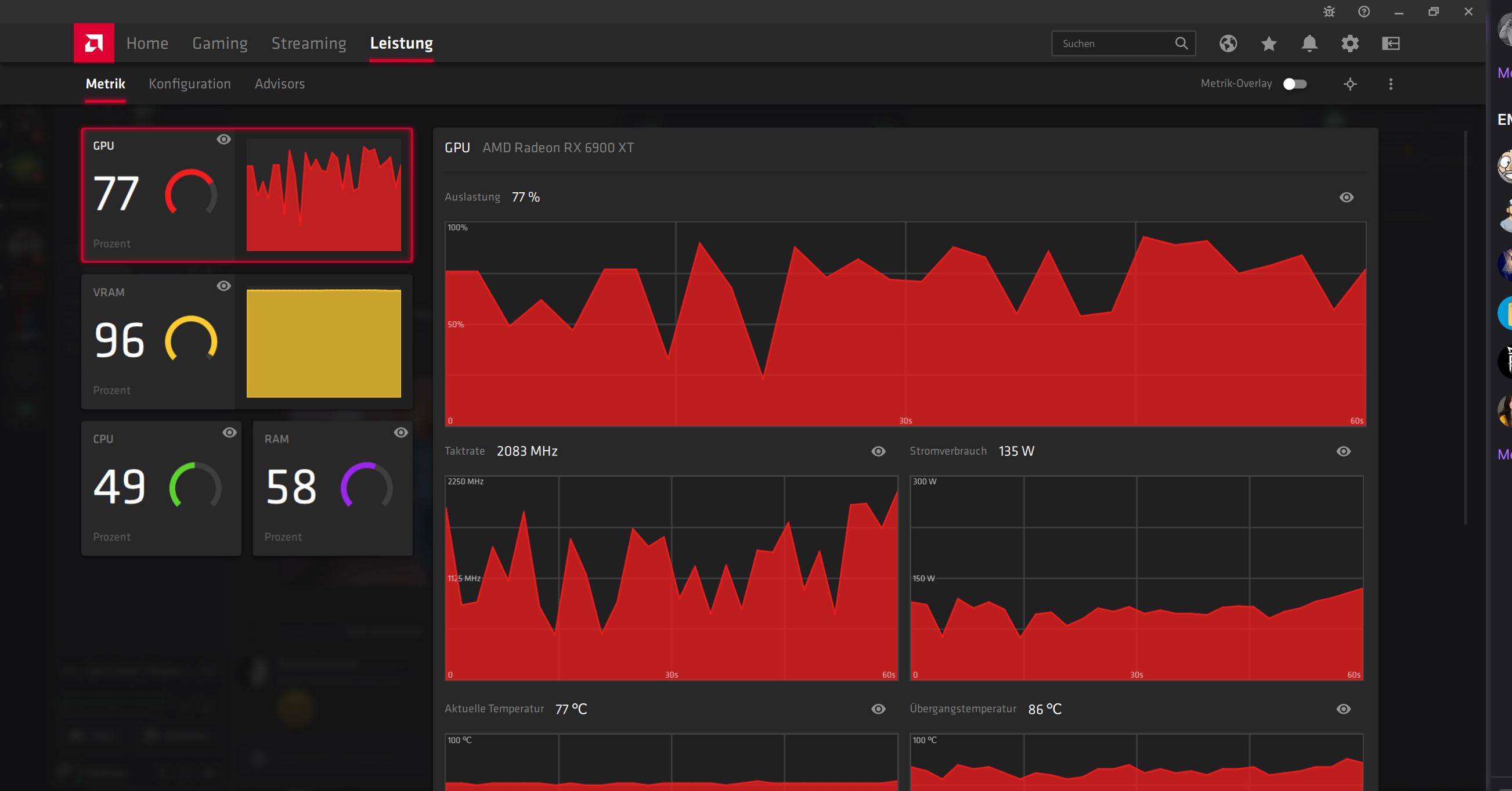The image size is (1512, 791).
Task: Switch to the Konfiguration tab
Action: coord(190,84)
